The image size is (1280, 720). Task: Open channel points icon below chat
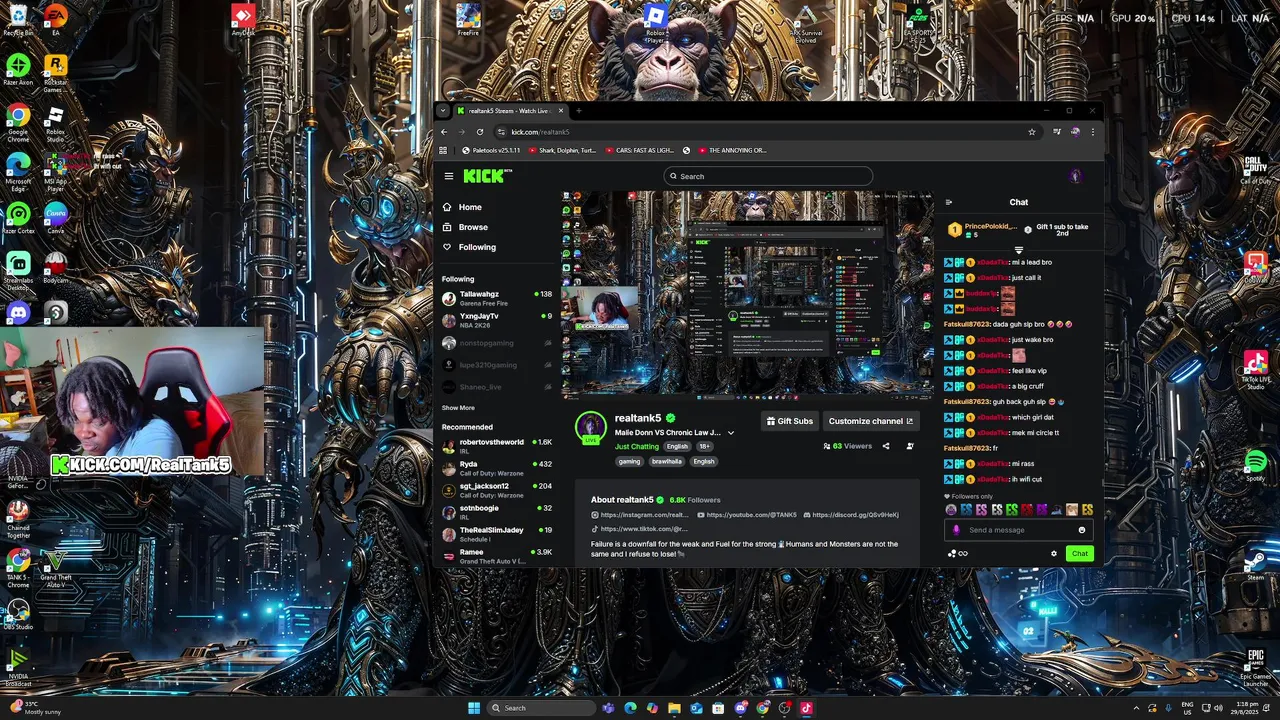[952, 553]
